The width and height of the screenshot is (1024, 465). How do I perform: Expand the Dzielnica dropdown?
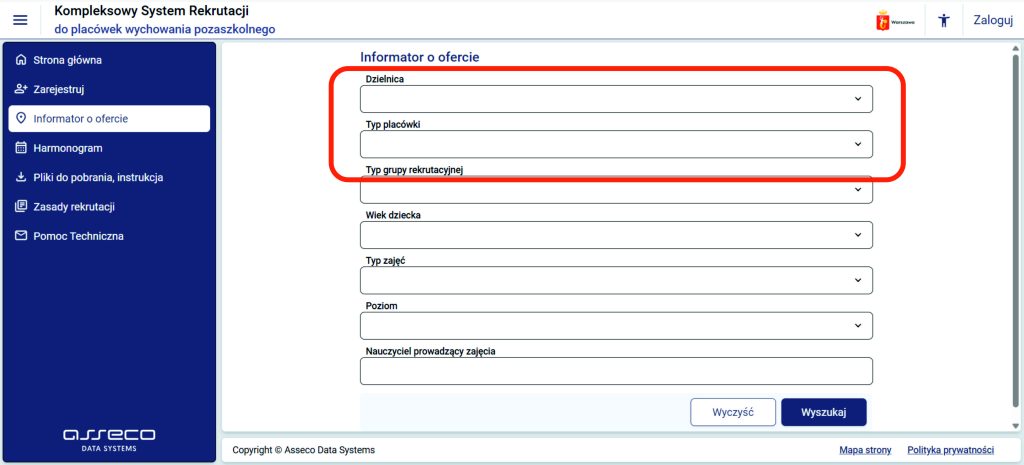pos(616,99)
